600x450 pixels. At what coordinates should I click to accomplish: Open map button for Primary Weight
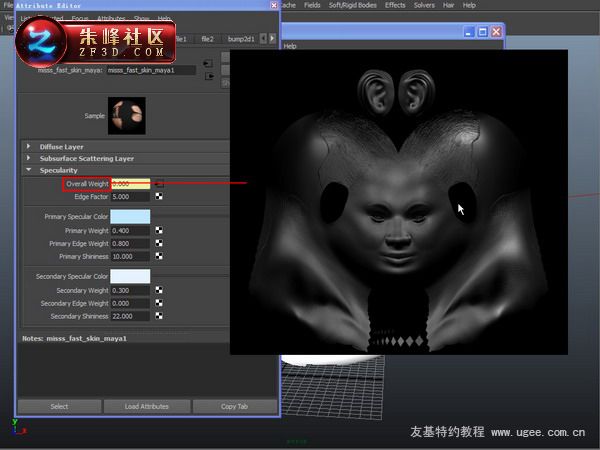pos(159,230)
